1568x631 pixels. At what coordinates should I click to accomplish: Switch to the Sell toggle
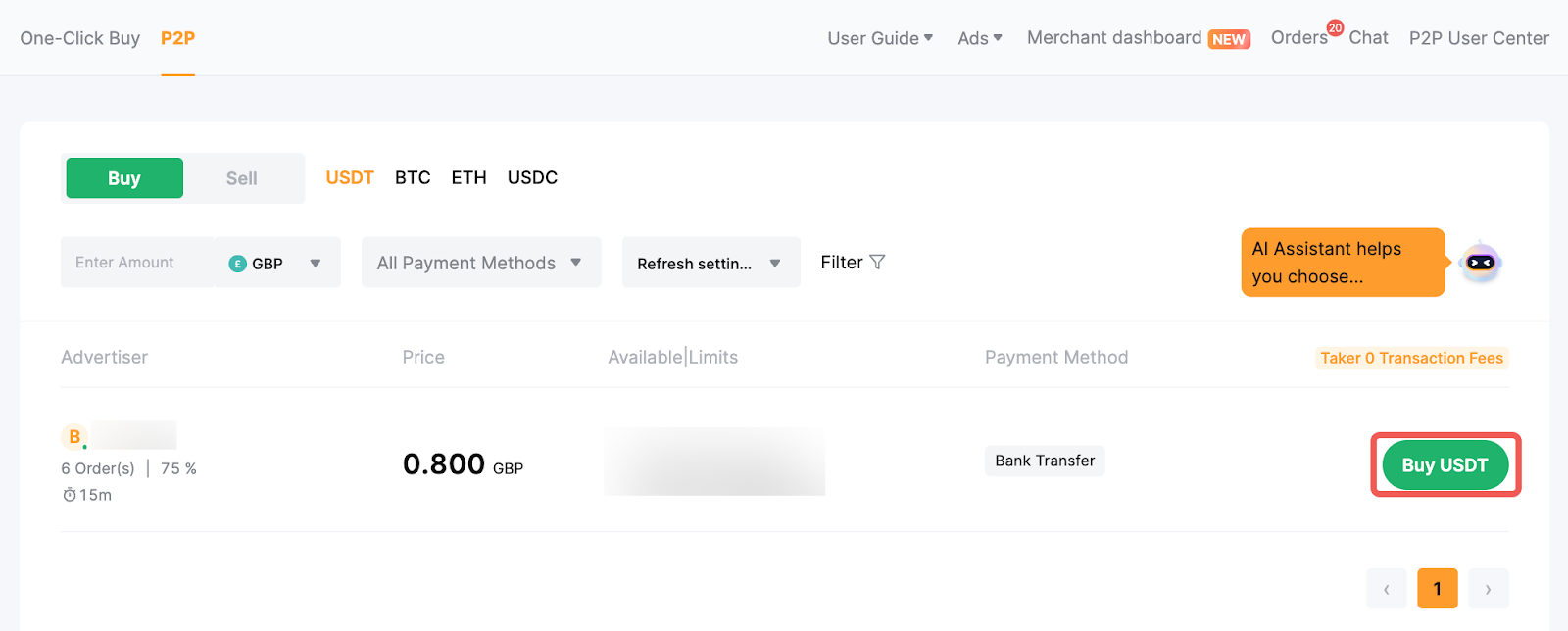click(x=242, y=178)
